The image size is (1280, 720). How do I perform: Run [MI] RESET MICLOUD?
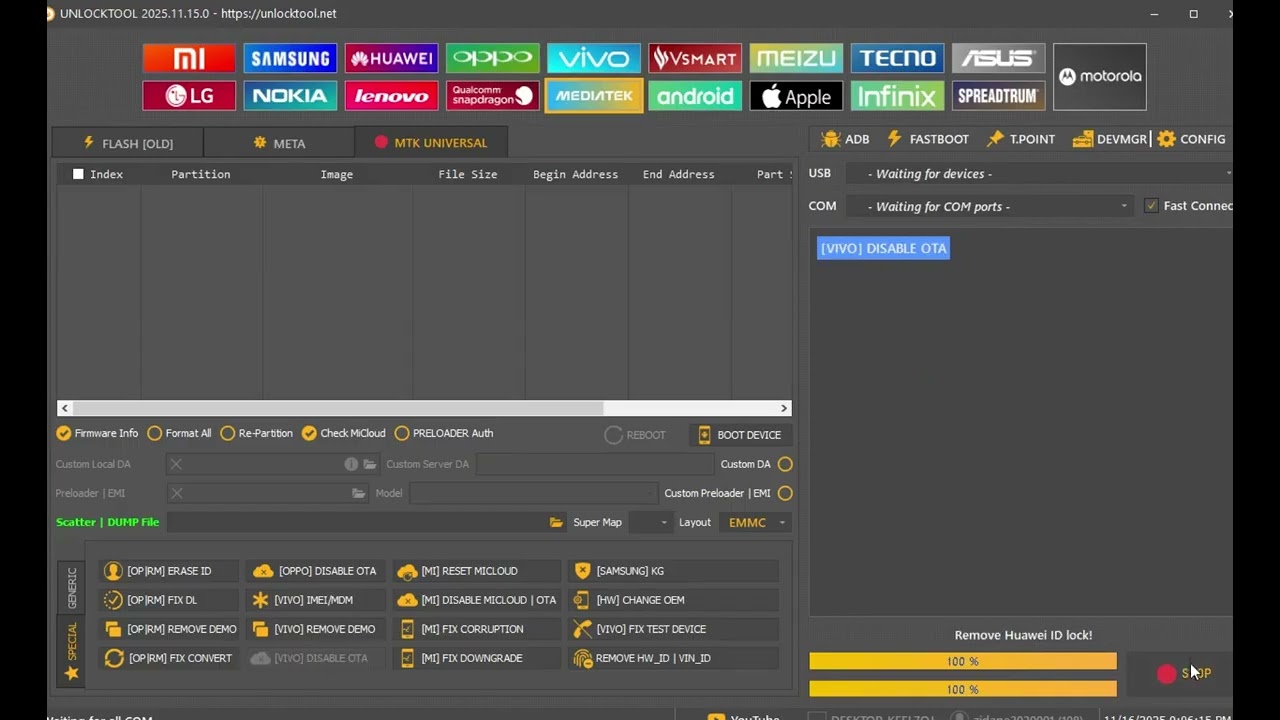[477, 571]
